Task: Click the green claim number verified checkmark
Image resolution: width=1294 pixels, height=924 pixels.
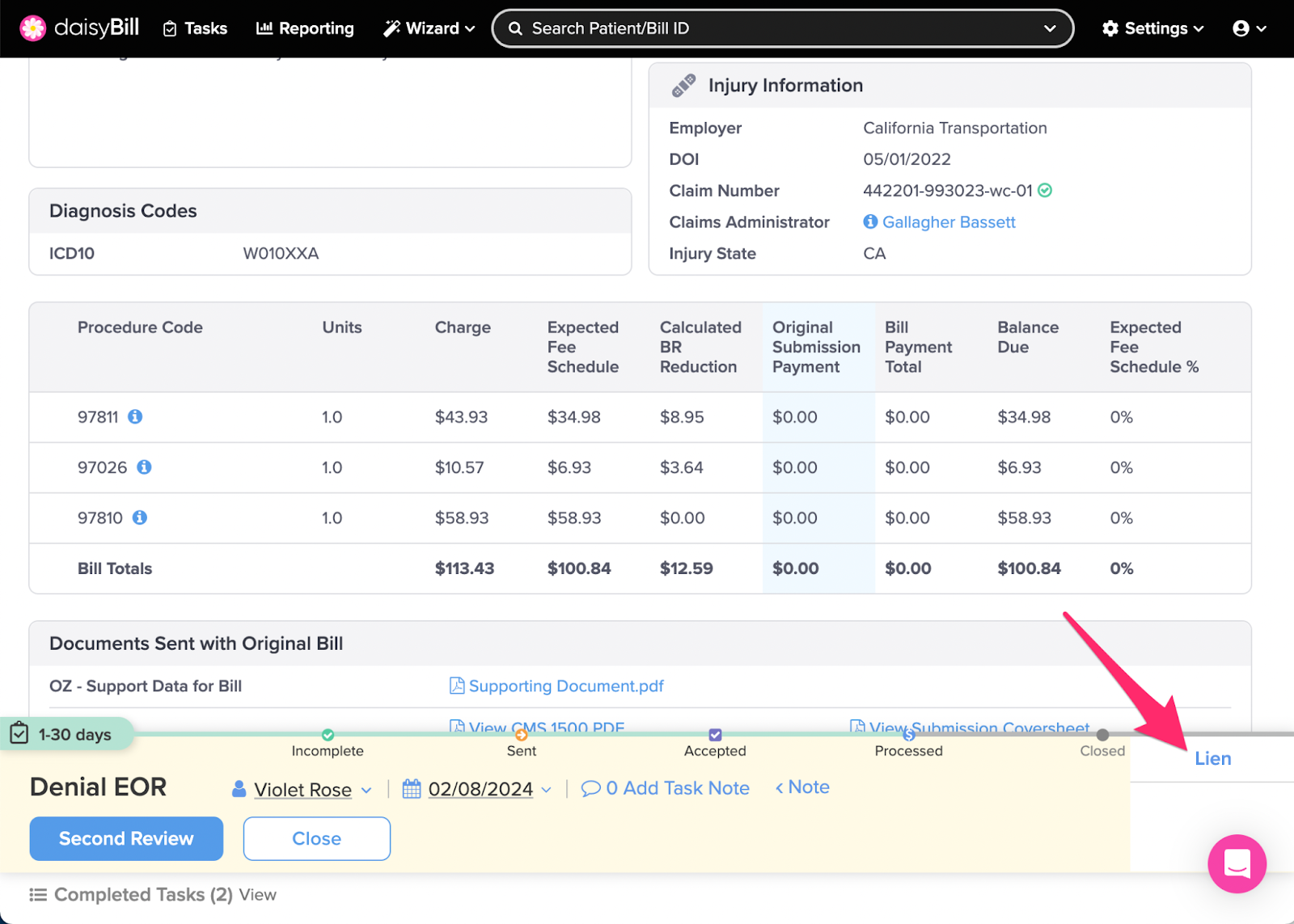Action: pyautogui.click(x=1045, y=191)
